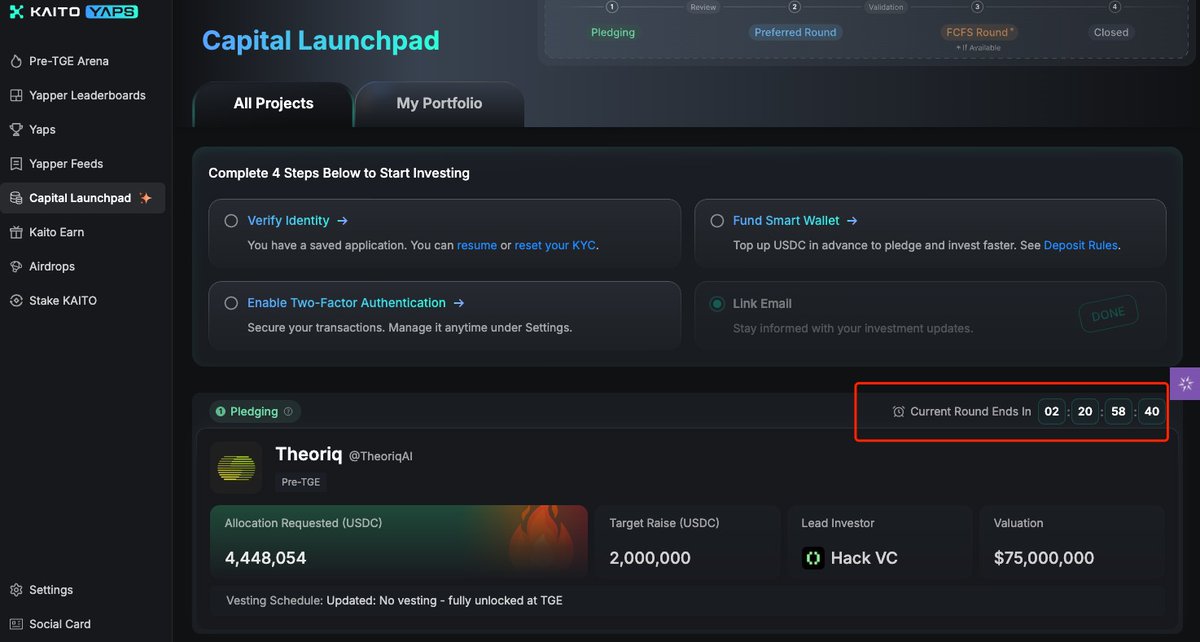Click the Link Email step title
This screenshot has height=642, width=1200.
[762, 304]
